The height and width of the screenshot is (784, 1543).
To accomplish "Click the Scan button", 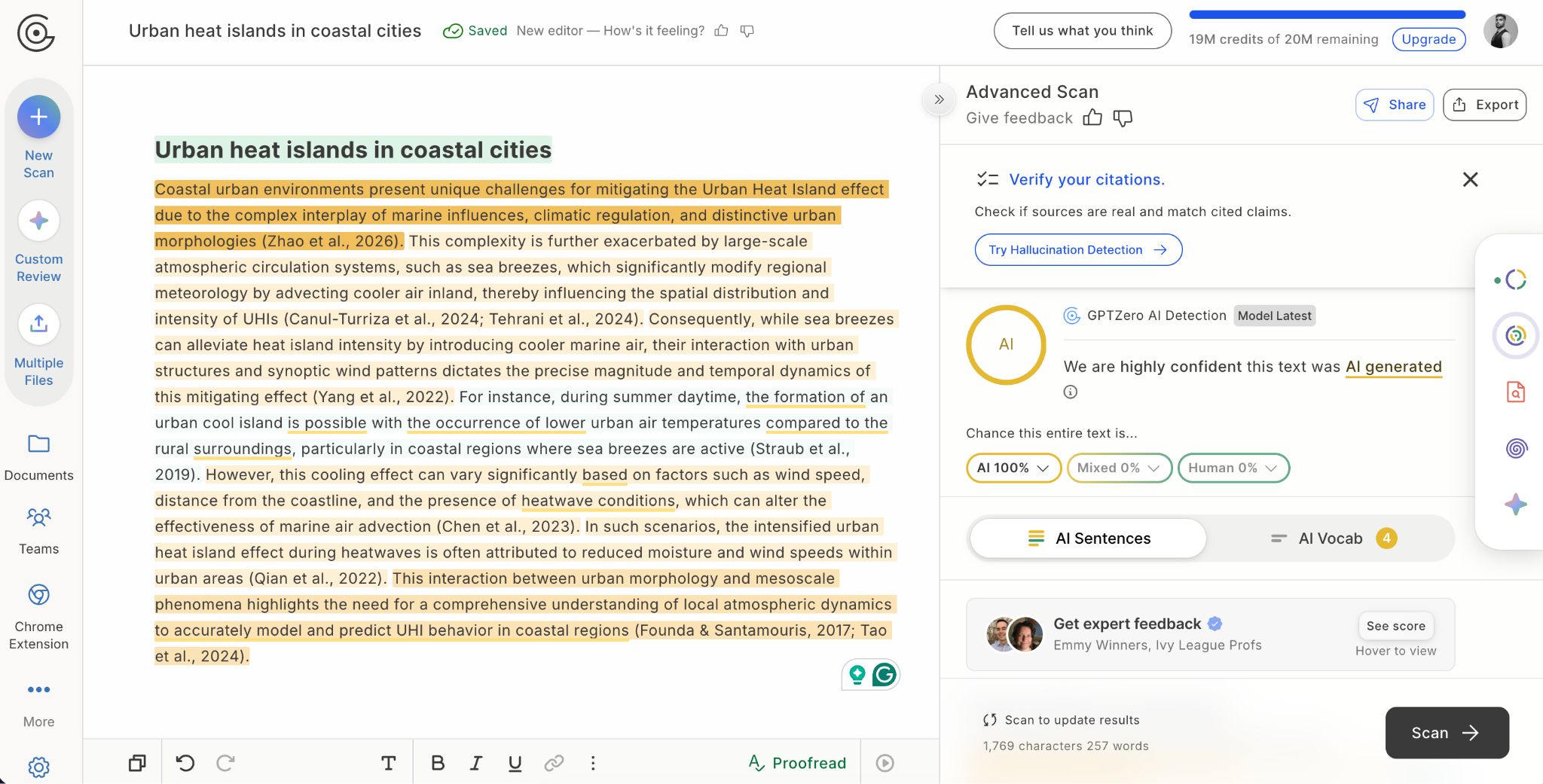I will [1447, 733].
